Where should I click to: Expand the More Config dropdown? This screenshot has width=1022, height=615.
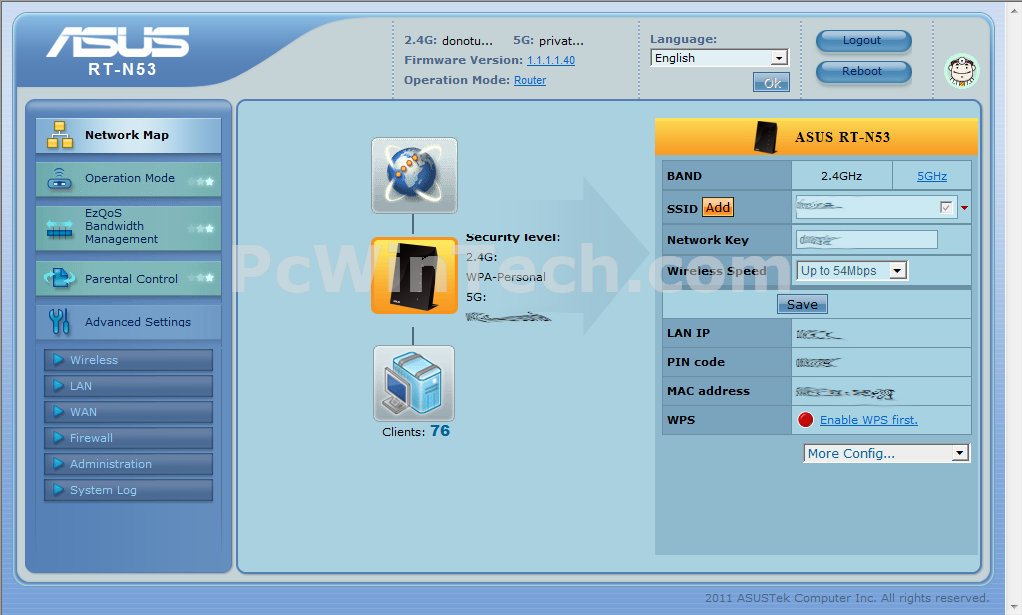pos(886,453)
